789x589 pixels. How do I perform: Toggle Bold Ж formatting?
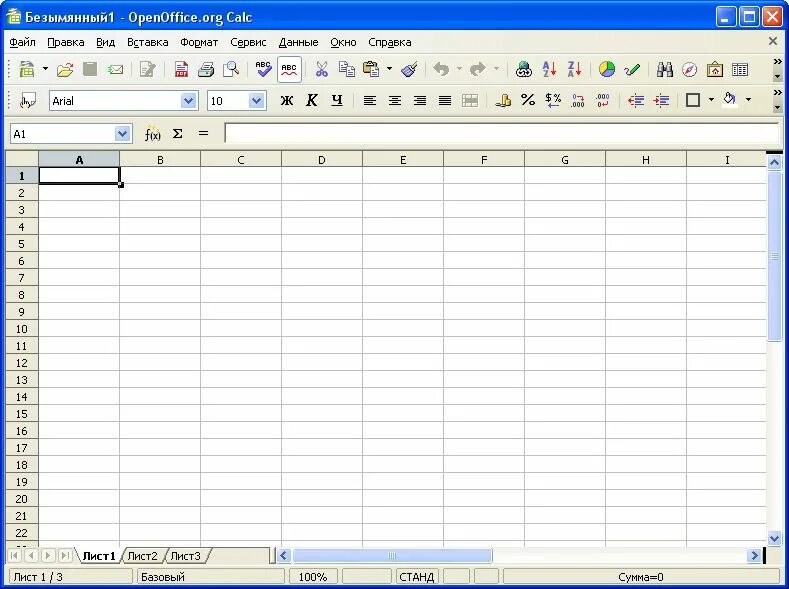(286, 101)
